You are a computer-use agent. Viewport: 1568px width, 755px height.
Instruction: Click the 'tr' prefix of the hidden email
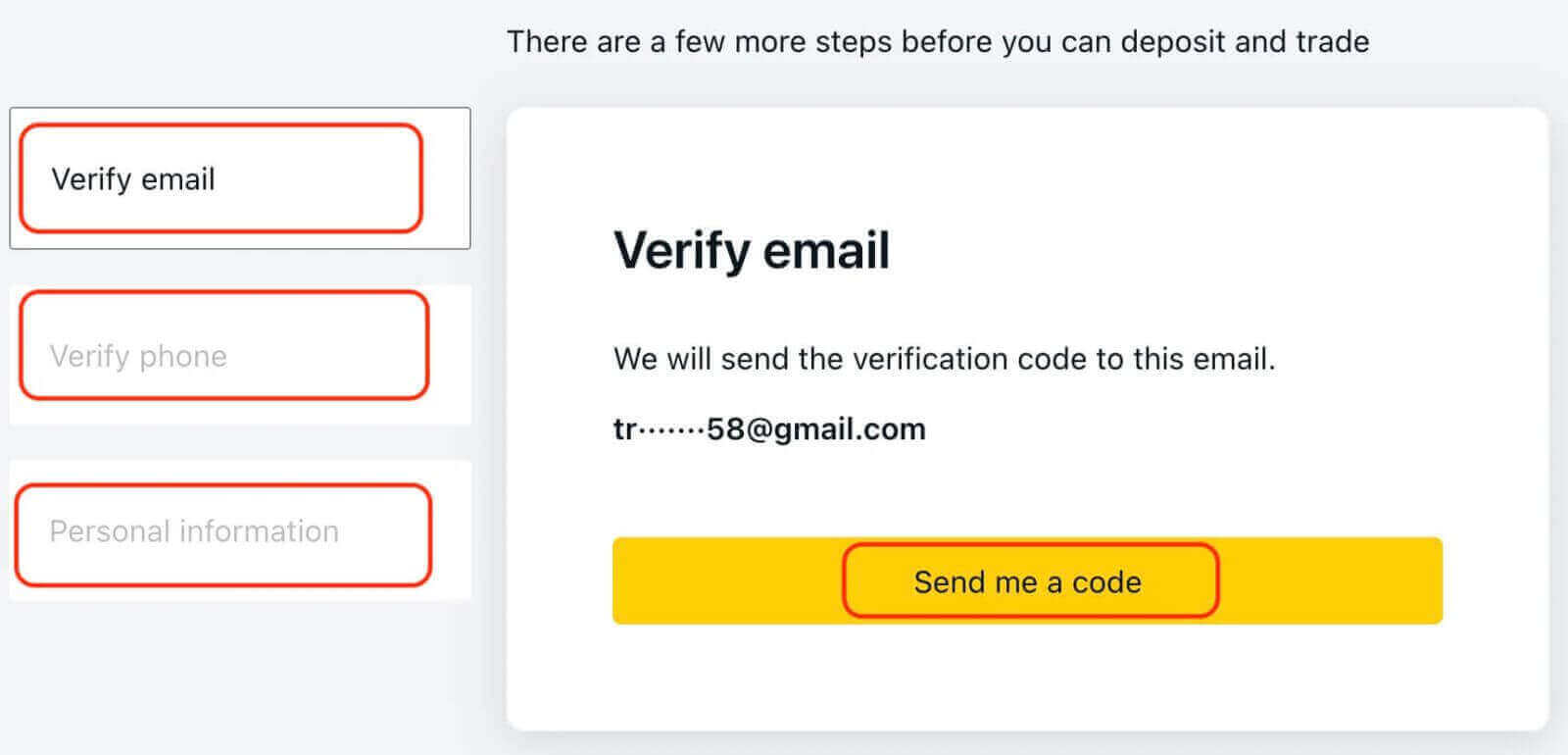[x=624, y=429]
